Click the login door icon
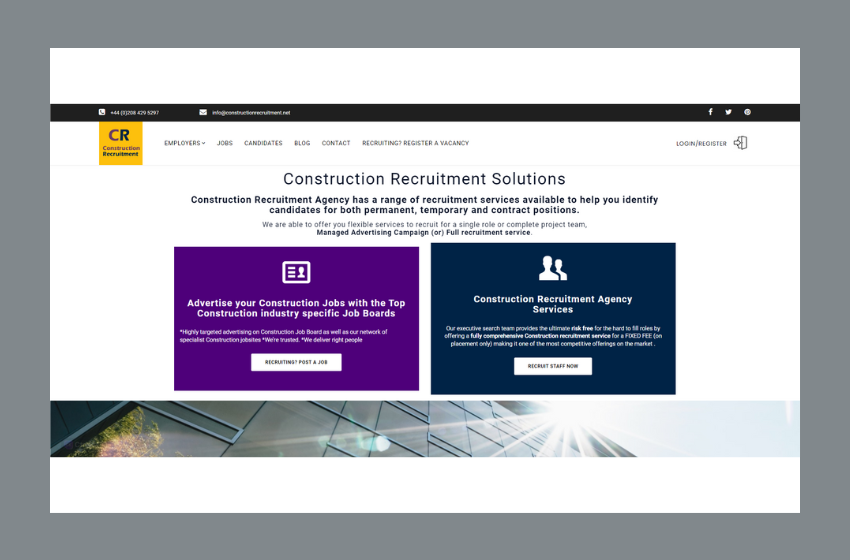This screenshot has width=850, height=560. [740, 143]
